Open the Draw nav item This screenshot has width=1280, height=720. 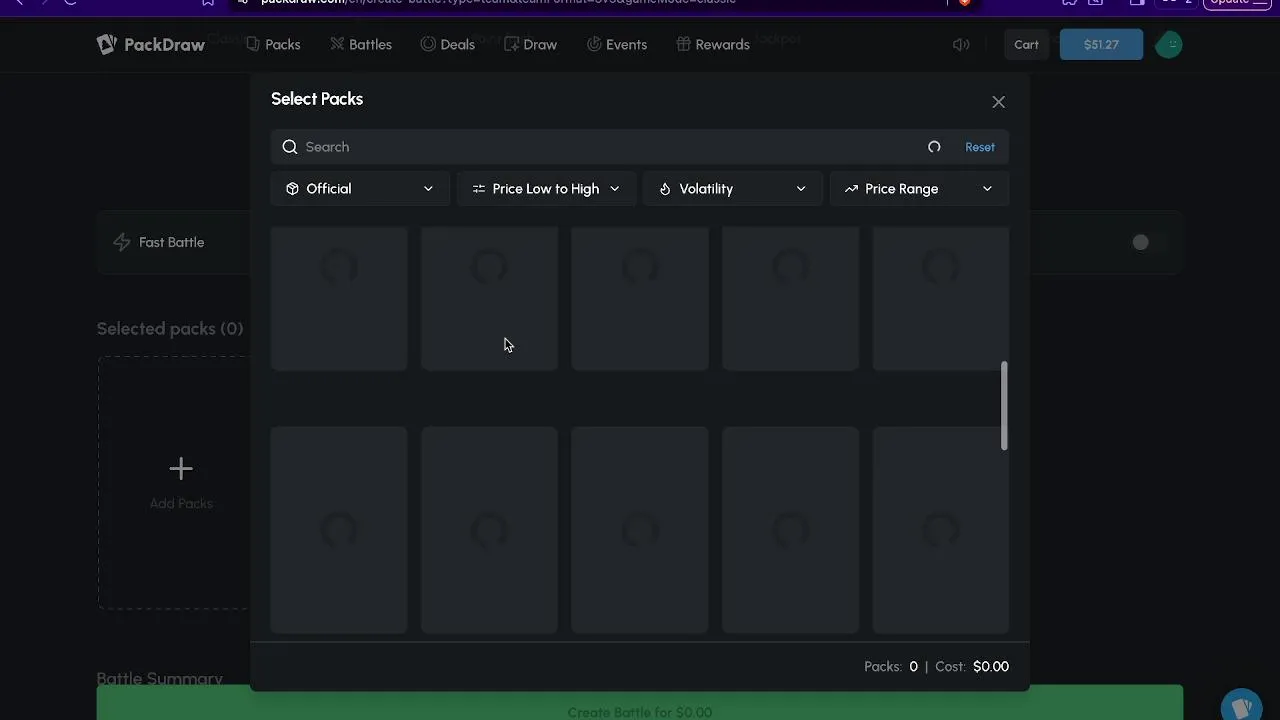point(530,44)
